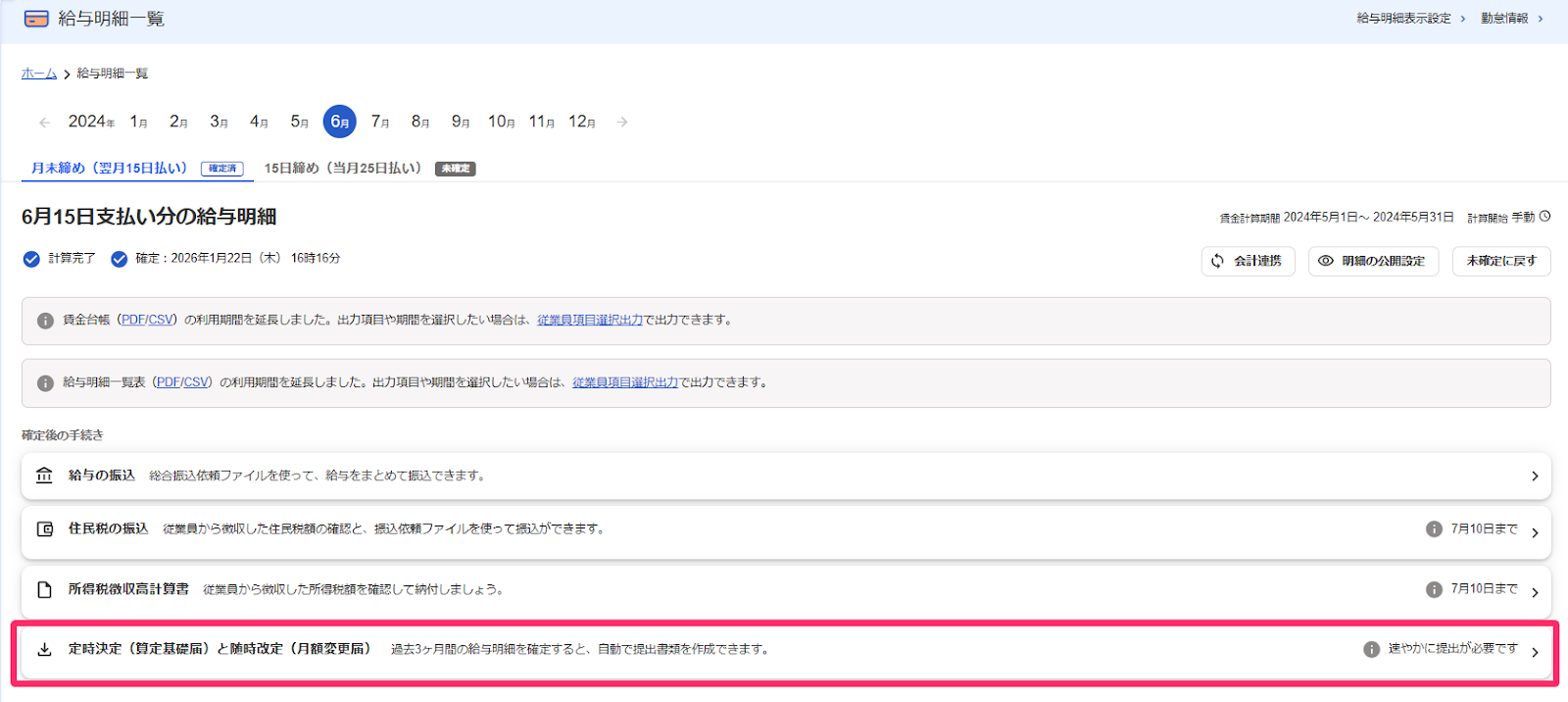
Task: Click 2024年 year label
Action: (x=91, y=122)
